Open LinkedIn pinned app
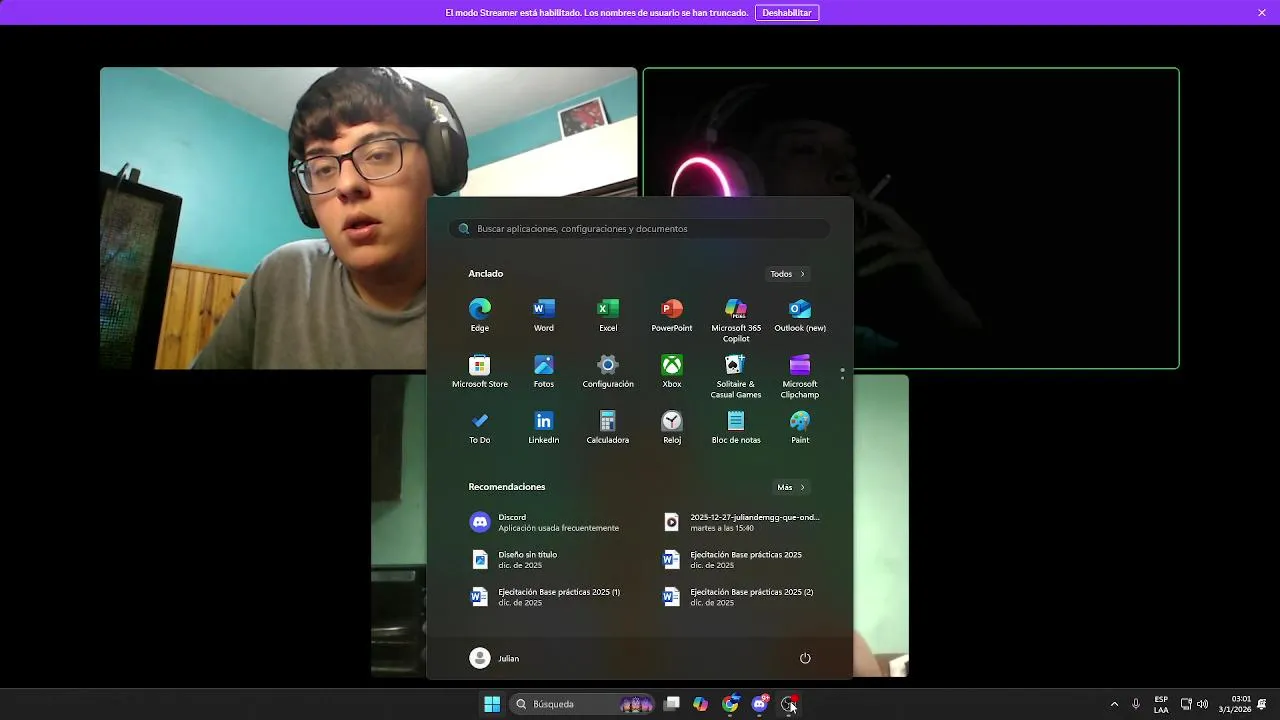The width and height of the screenshot is (1280, 720). coord(544,426)
